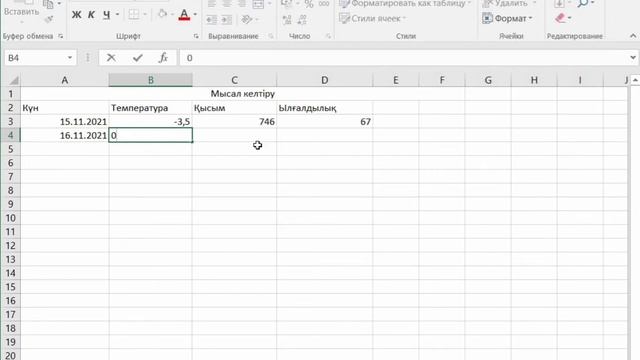Click the cell containing 746
The image size is (640, 360).
234,122
